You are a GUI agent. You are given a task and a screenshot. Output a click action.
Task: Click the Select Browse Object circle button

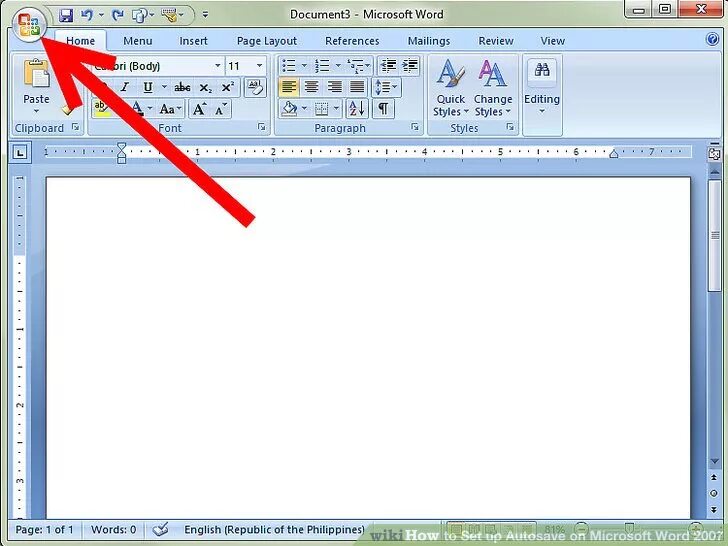[714, 493]
